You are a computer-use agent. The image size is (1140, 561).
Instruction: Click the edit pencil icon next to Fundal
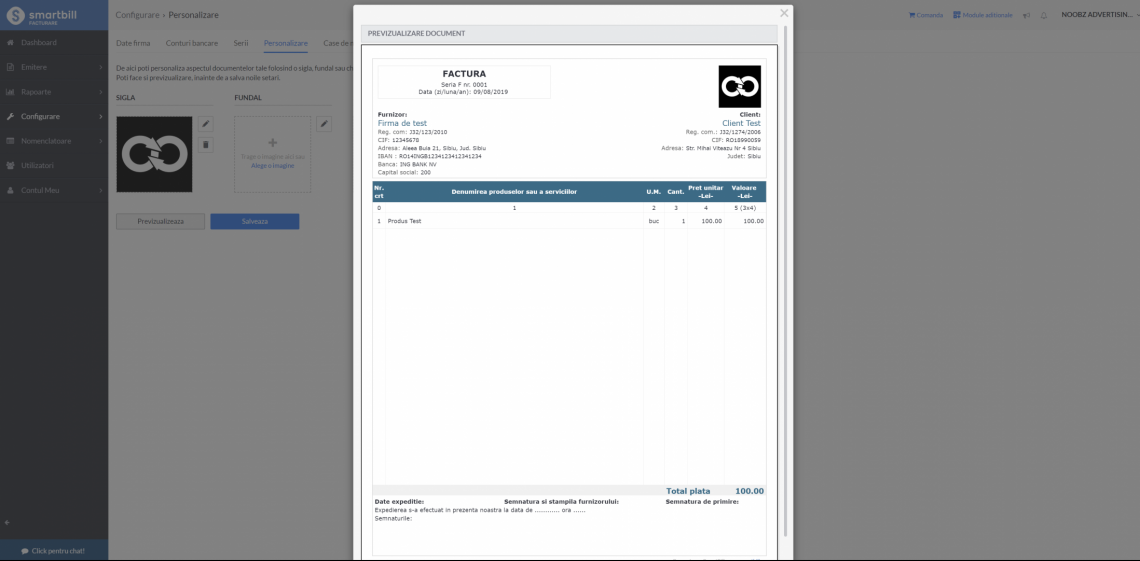[324, 124]
